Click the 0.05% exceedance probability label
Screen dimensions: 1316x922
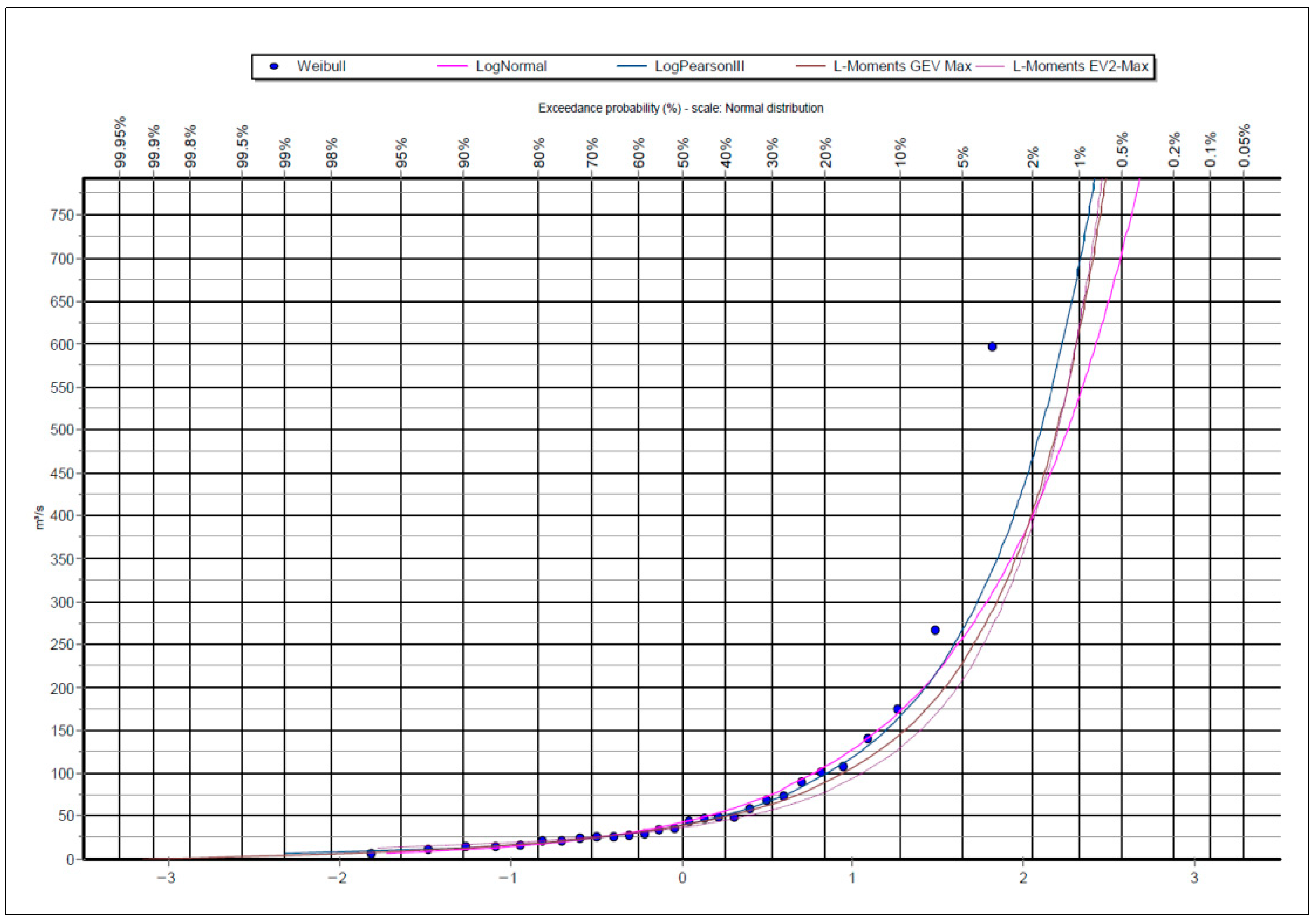(1244, 145)
